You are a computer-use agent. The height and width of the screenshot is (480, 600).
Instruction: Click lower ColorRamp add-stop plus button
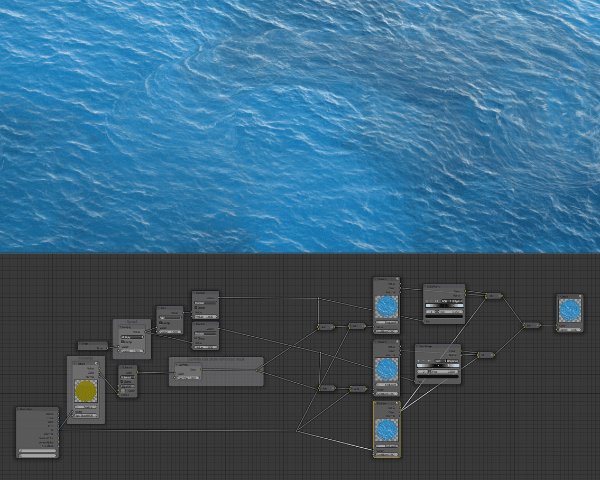click(419, 361)
